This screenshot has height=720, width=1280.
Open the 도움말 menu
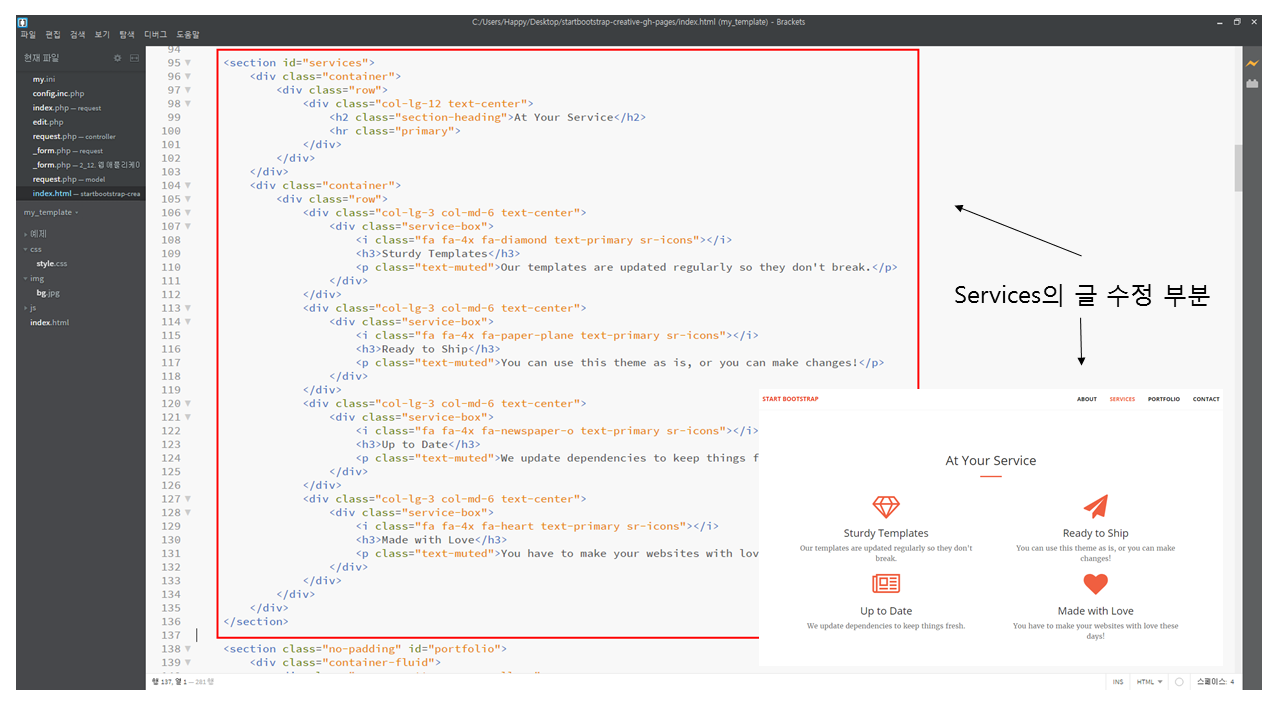[188, 34]
